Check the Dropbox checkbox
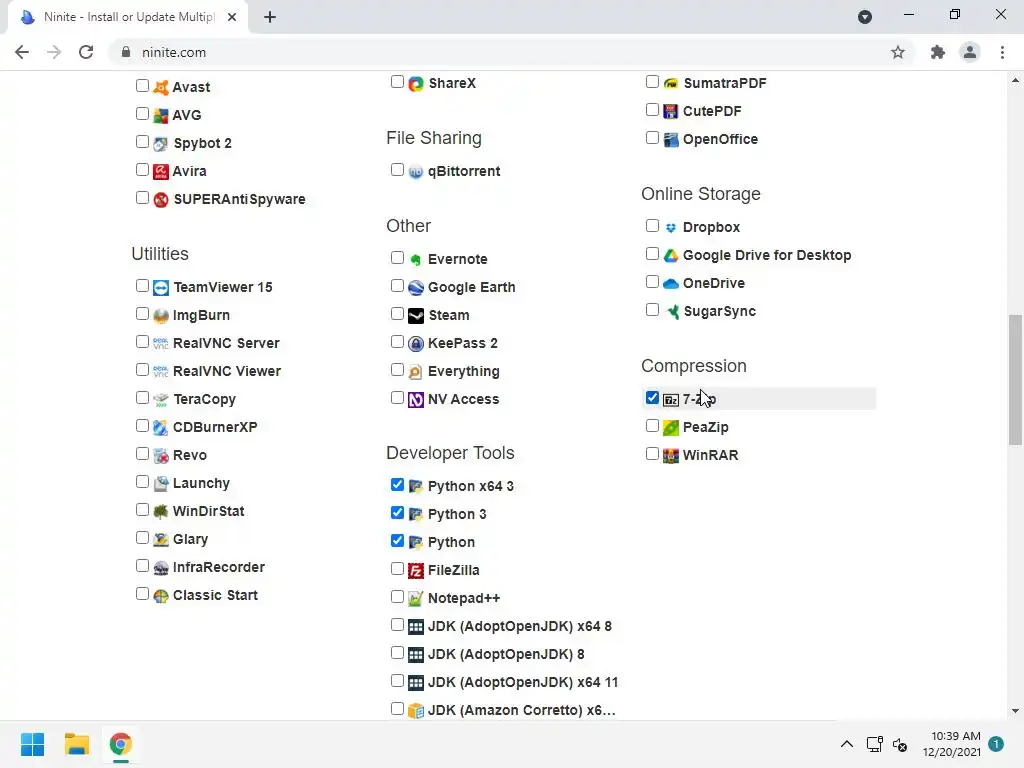1024x768 pixels. pyautogui.click(x=652, y=226)
